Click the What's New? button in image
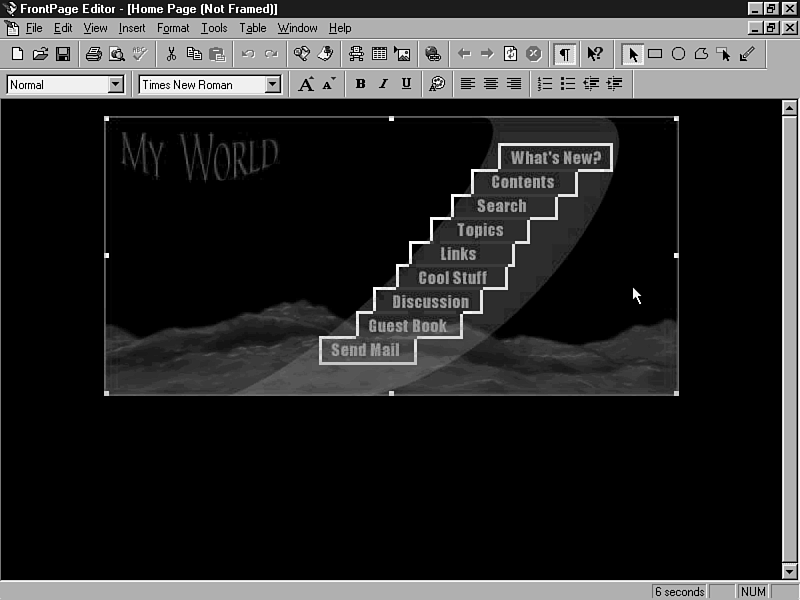The height and width of the screenshot is (600, 800). point(555,158)
